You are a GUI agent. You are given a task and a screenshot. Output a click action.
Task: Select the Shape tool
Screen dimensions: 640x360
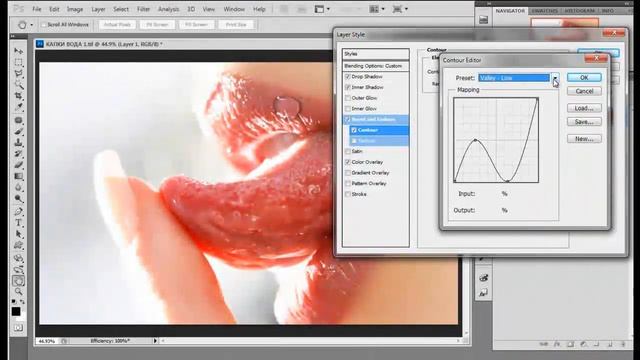18,245
